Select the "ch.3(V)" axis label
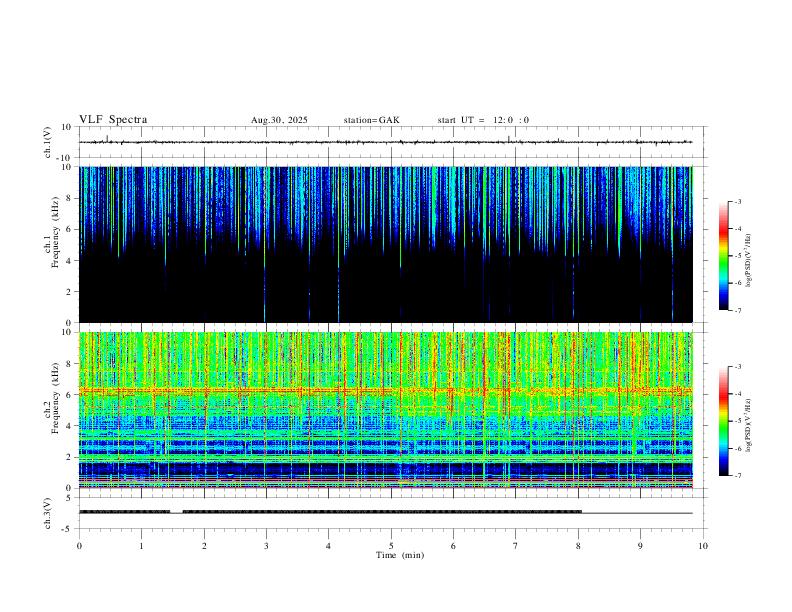 tap(48, 514)
